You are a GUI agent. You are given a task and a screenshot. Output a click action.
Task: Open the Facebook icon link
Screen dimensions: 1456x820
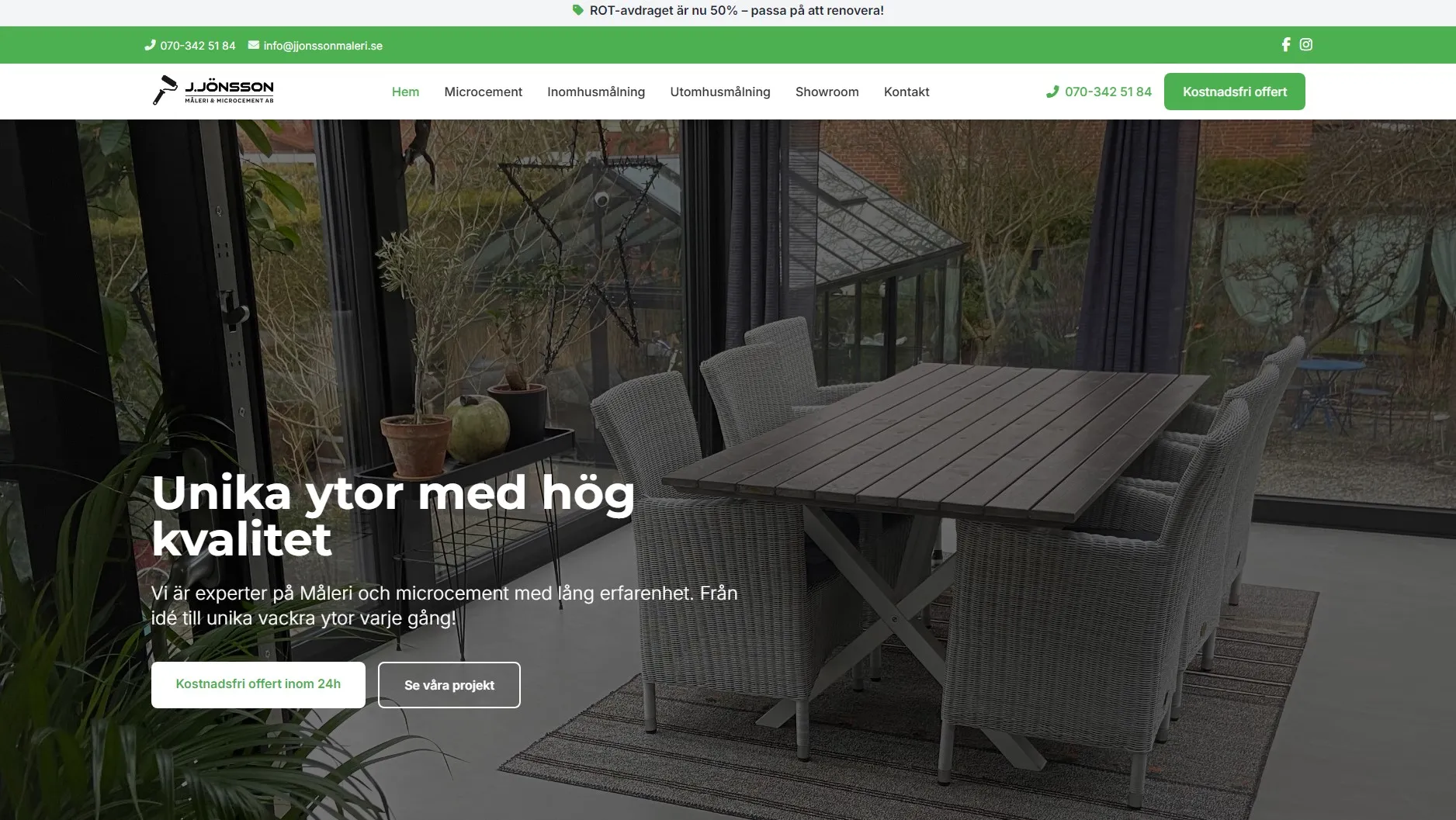(x=1286, y=45)
